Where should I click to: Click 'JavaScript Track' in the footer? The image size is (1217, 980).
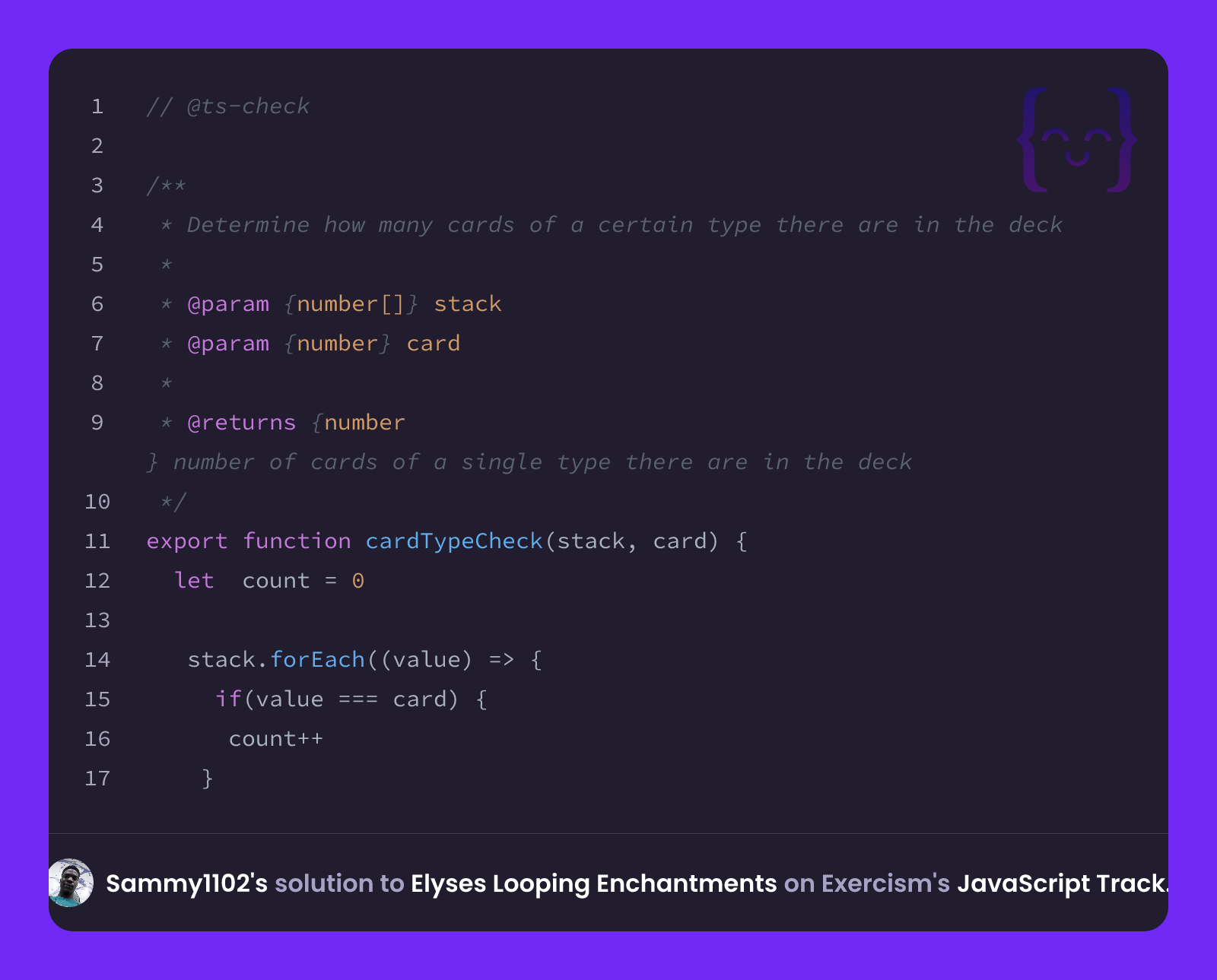click(1061, 883)
